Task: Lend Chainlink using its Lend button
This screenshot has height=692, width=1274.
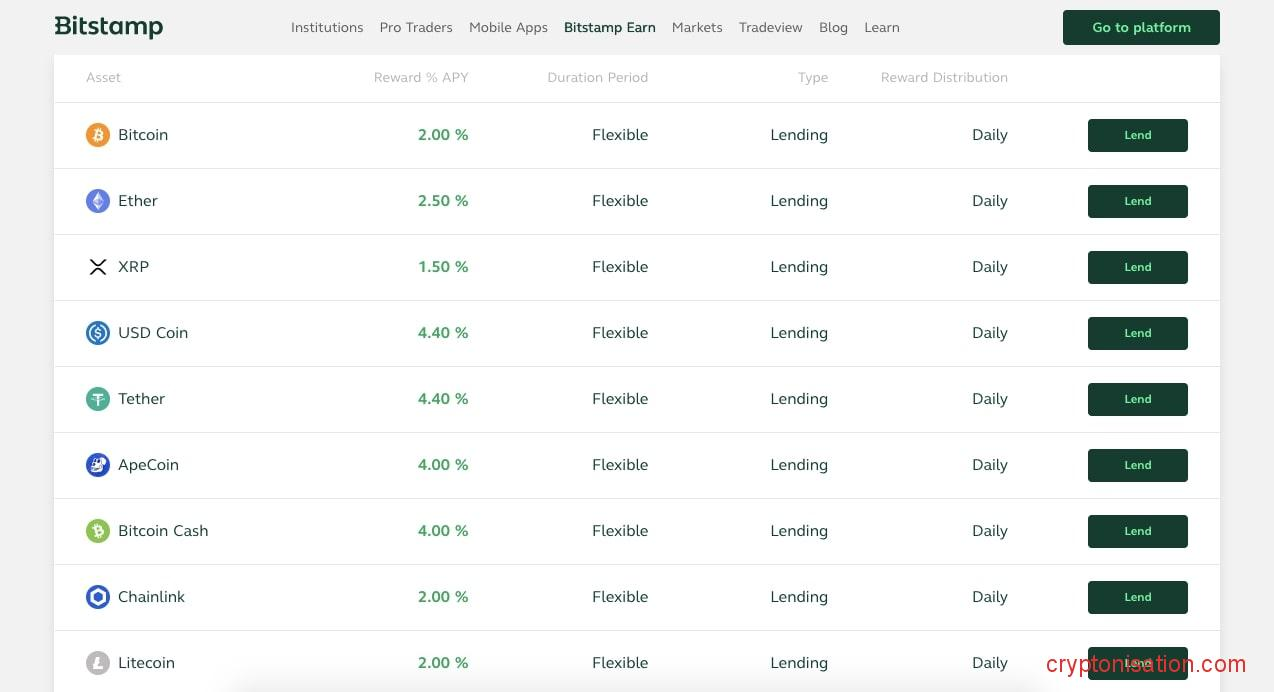Action: point(1137,597)
